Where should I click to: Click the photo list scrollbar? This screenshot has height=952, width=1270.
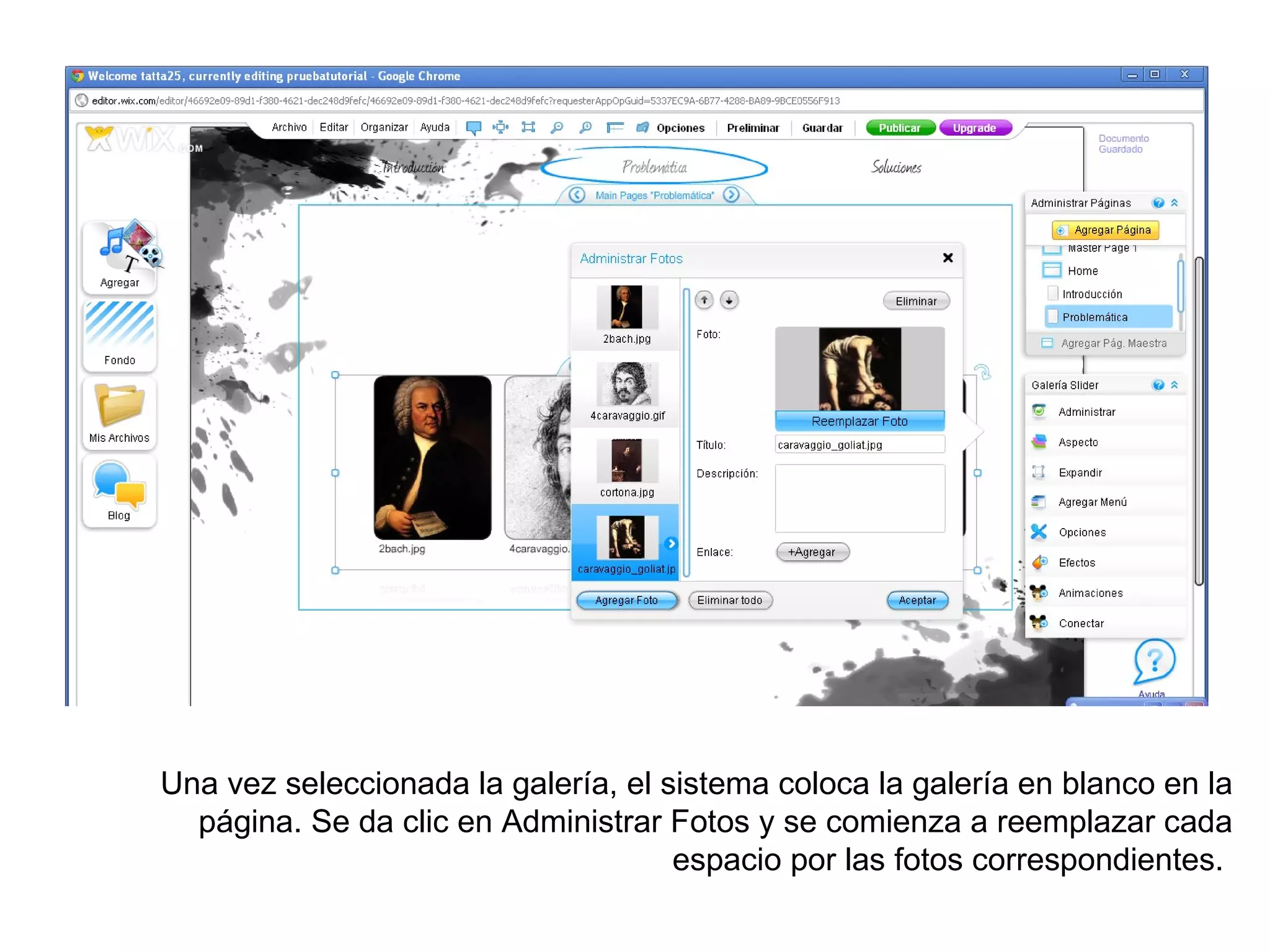pyautogui.click(x=686, y=432)
